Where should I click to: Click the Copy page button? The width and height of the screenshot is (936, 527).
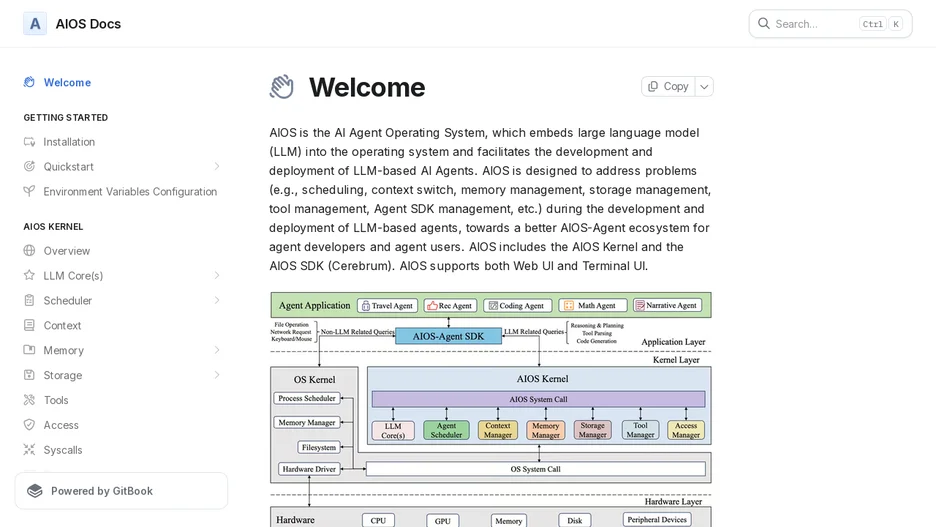pyautogui.click(x=668, y=87)
